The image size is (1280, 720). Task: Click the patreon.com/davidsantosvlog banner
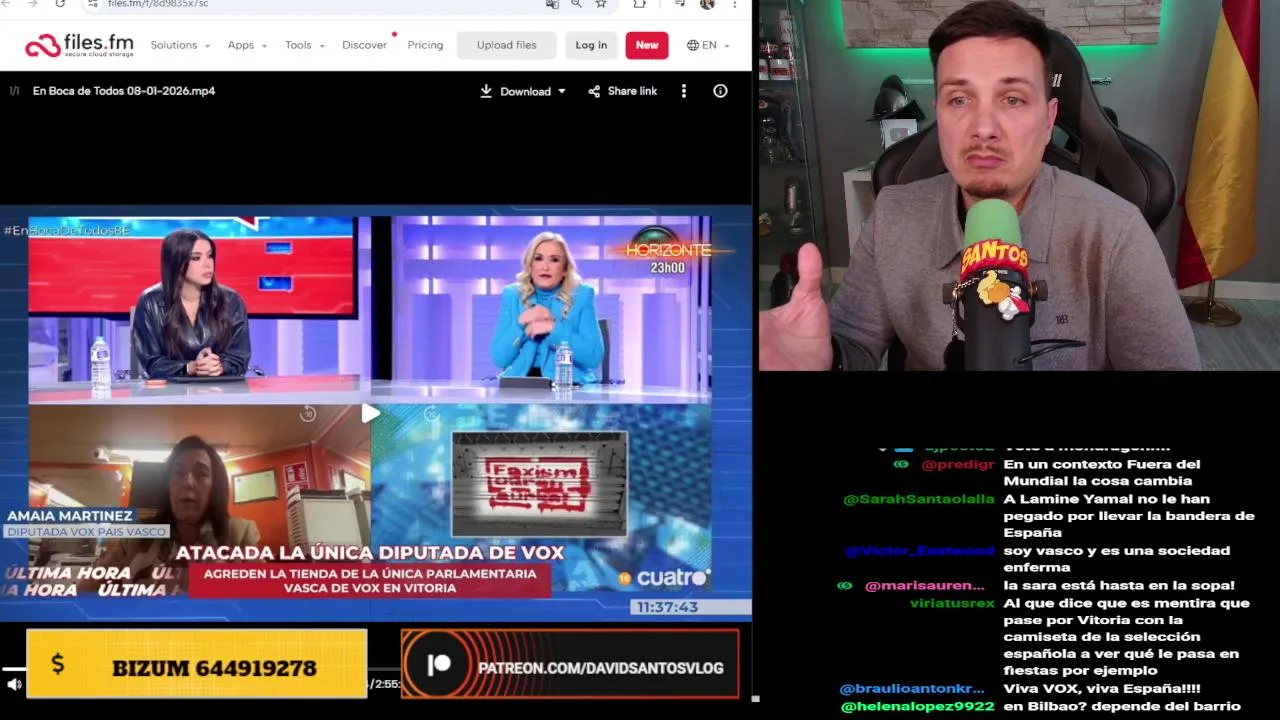click(x=570, y=664)
